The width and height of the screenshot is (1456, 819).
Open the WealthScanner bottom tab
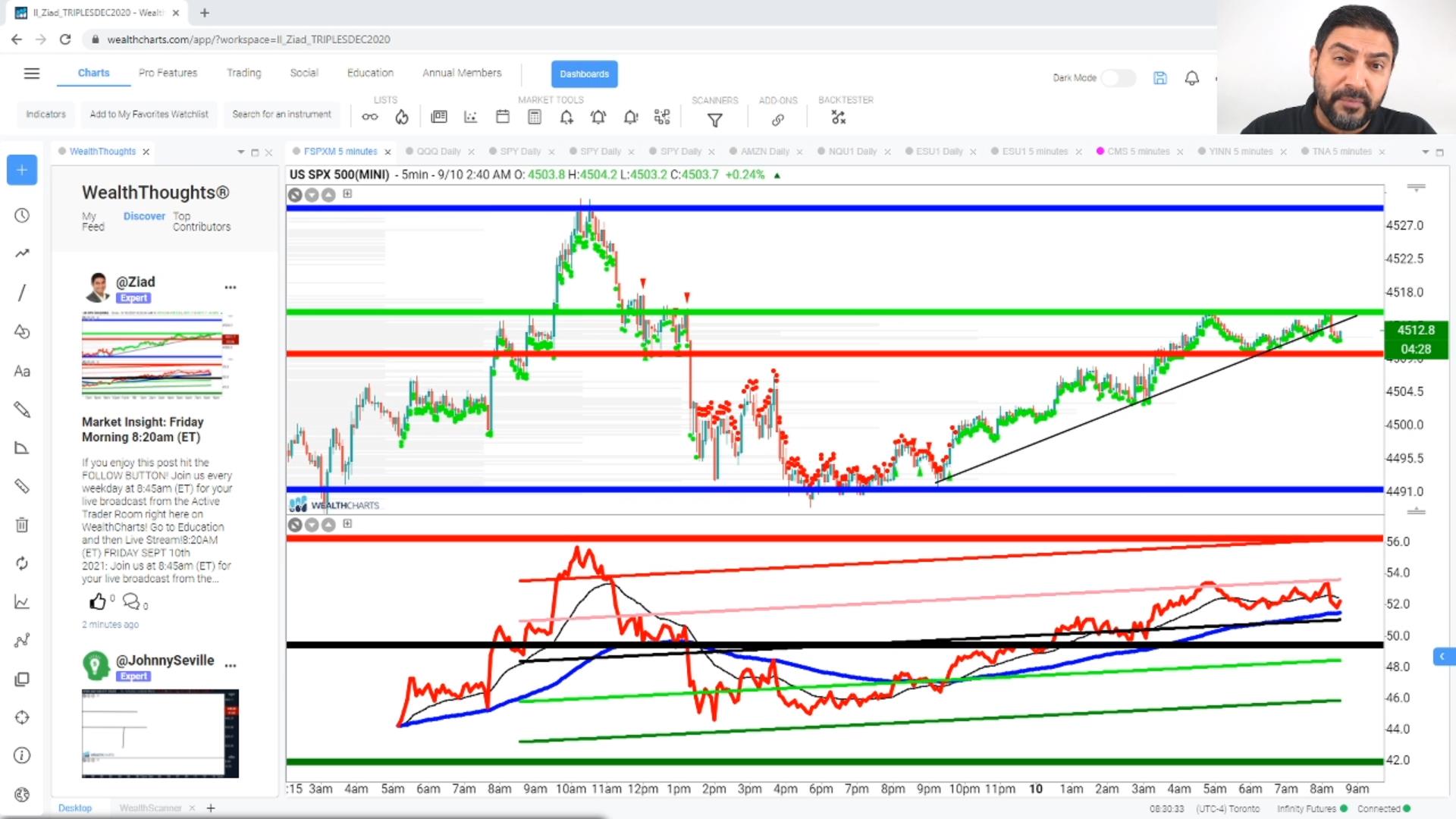point(150,808)
